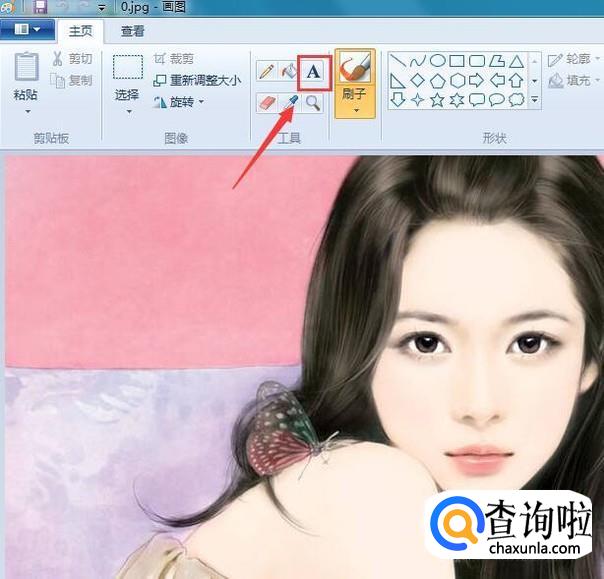Open the blue Paint file menu button
The height and width of the screenshot is (579, 604).
[27, 29]
